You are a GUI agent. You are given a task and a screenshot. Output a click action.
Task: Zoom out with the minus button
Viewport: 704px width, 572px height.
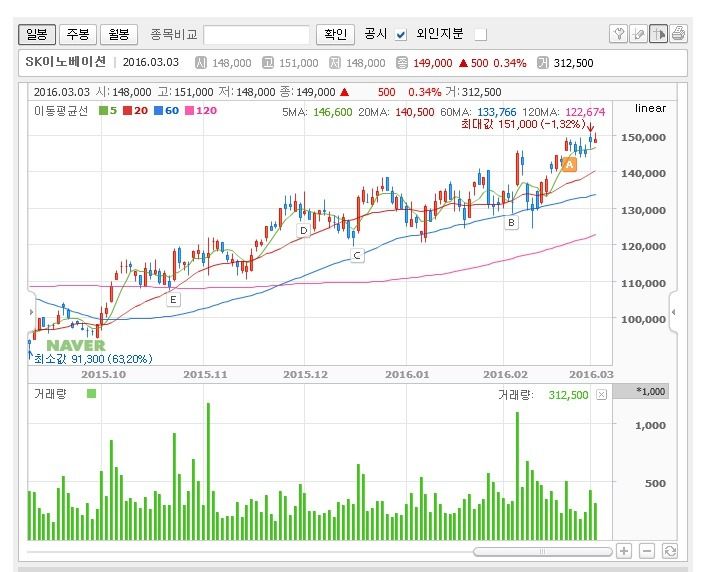click(647, 551)
